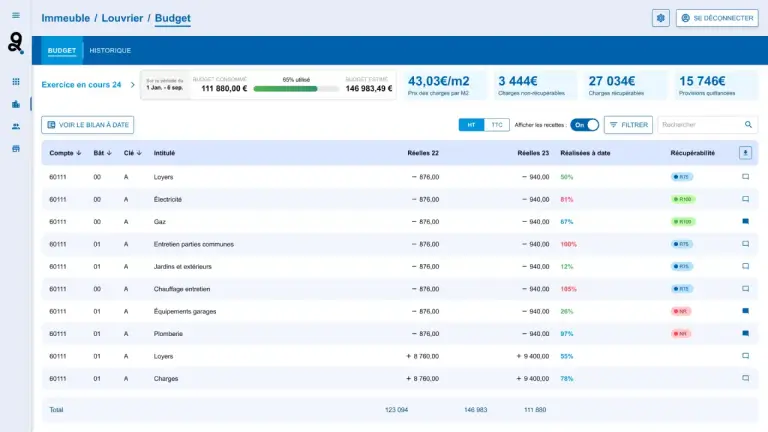Click the NR badge on Plomberie row
768x432 pixels.
click(x=680, y=334)
